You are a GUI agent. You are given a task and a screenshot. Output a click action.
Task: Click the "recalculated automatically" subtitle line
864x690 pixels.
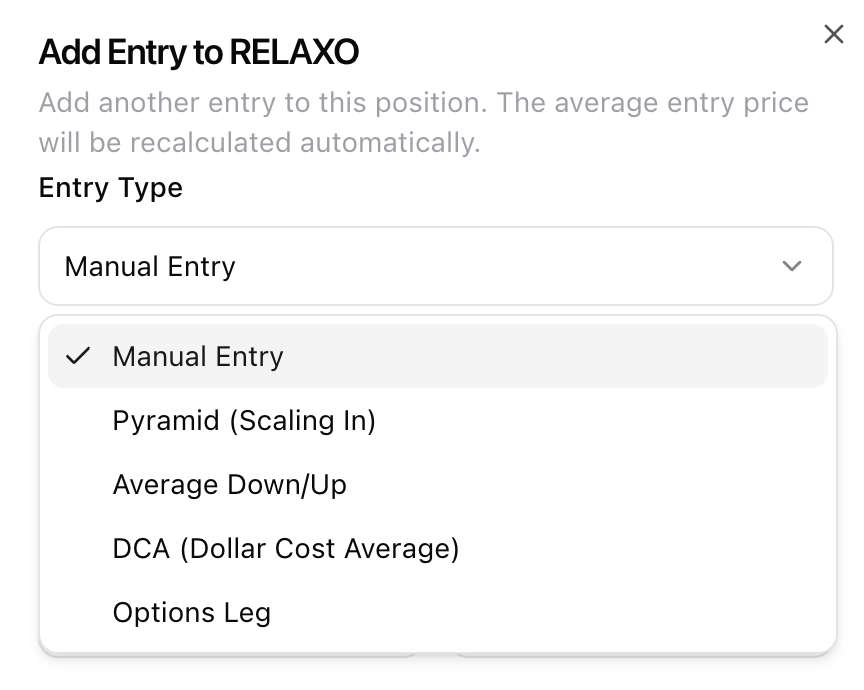pyautogui.click(x=260, y=143)
